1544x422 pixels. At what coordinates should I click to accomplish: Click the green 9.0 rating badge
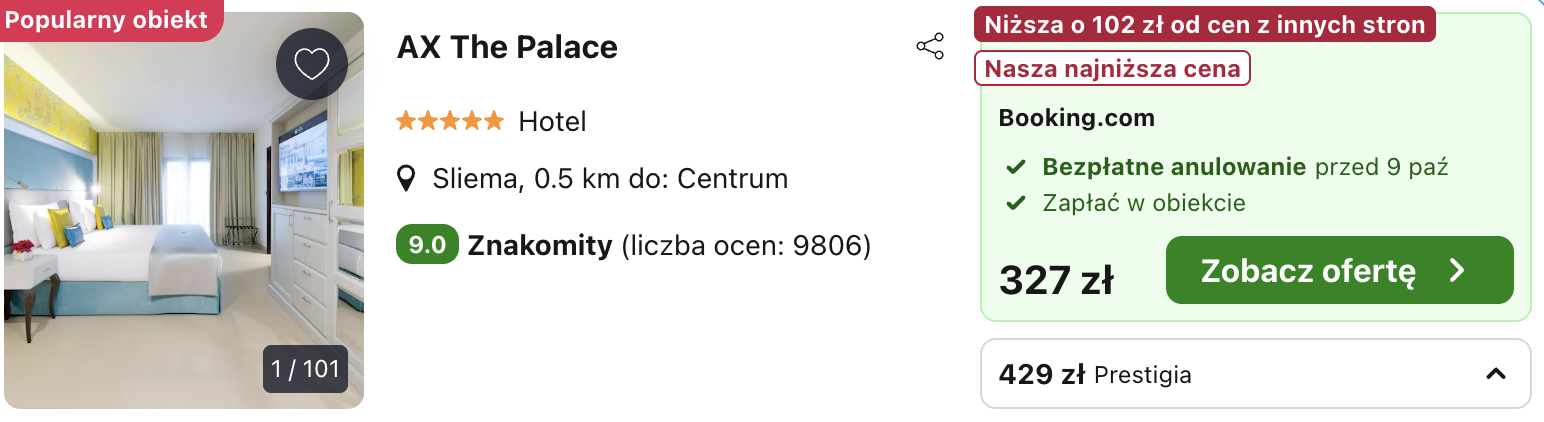click(427, 245)
